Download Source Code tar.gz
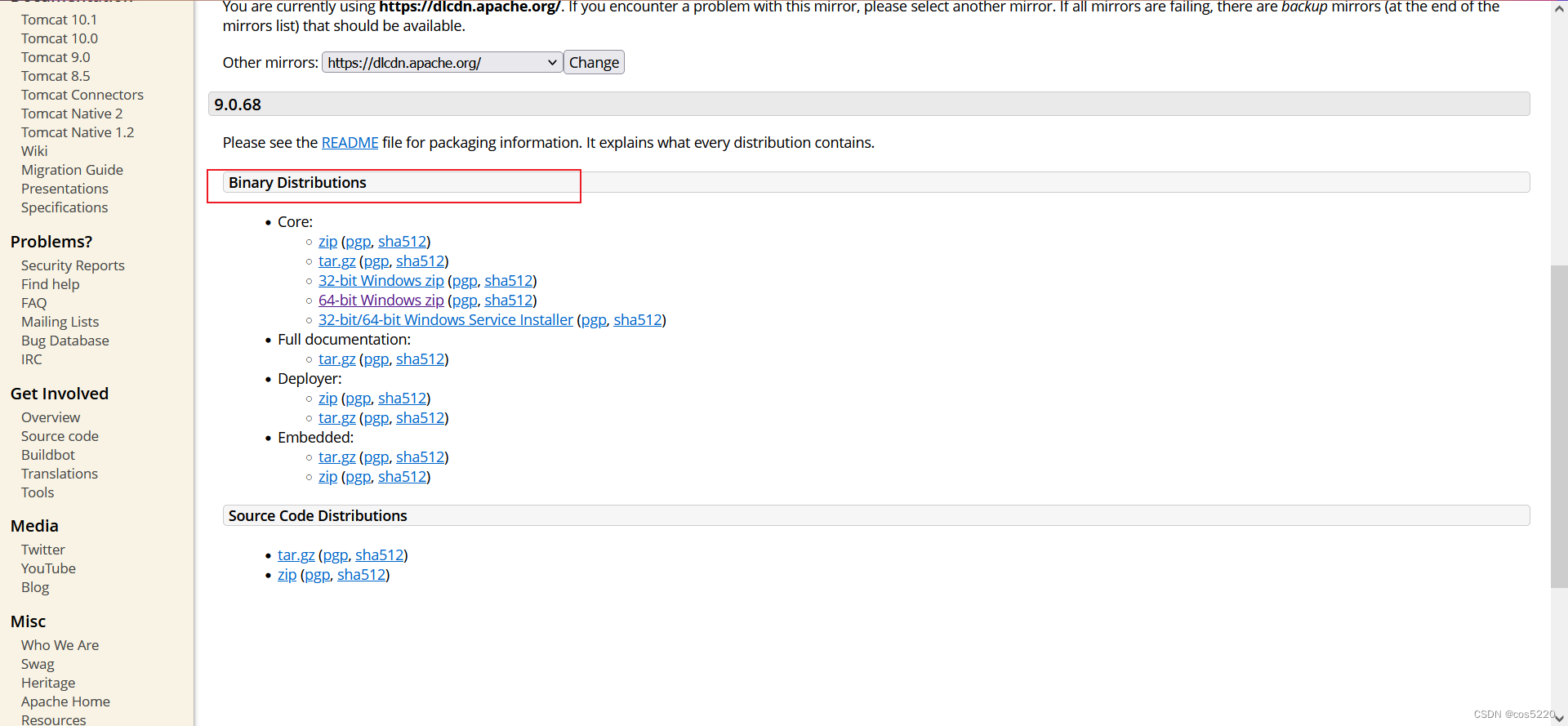 (296, 555)
